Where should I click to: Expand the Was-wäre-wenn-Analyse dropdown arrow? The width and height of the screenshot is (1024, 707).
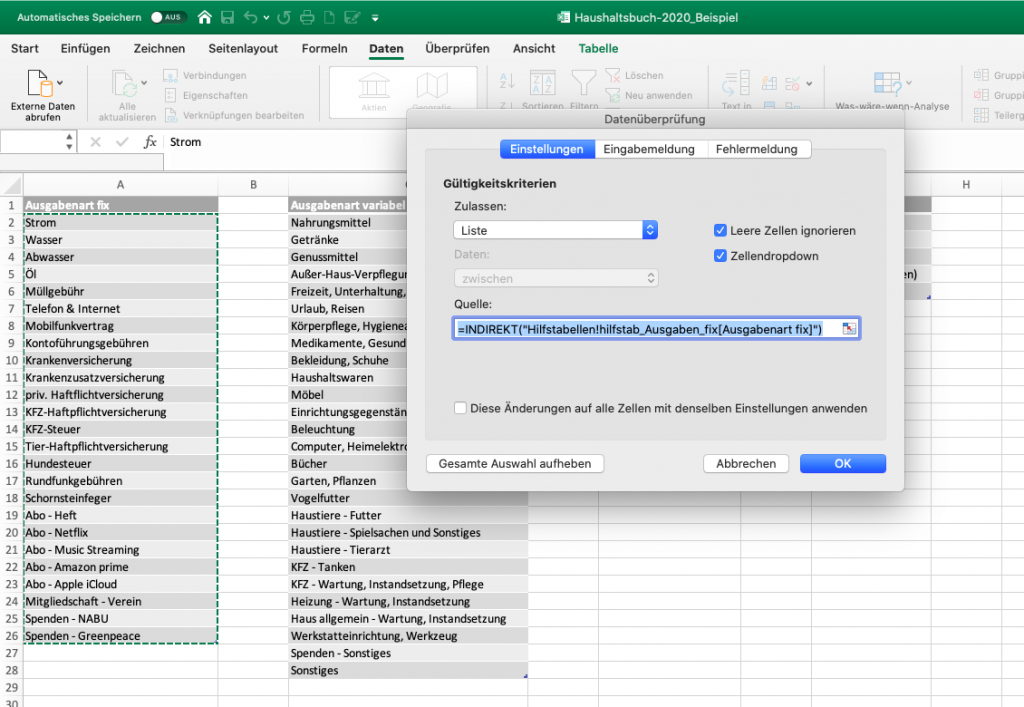pos(908,83)
